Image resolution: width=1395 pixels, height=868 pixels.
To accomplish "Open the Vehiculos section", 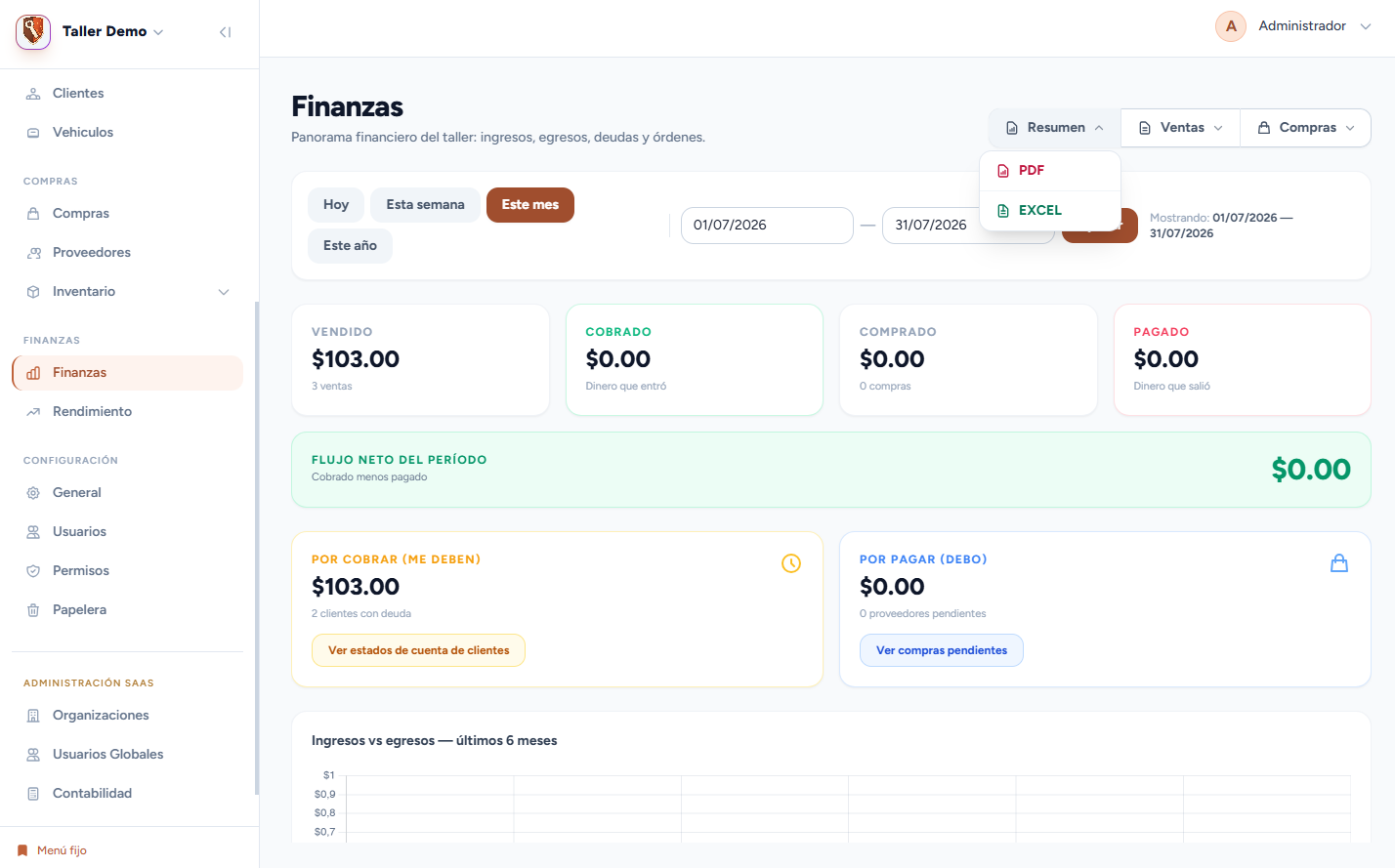I will [x=127, y=133].
